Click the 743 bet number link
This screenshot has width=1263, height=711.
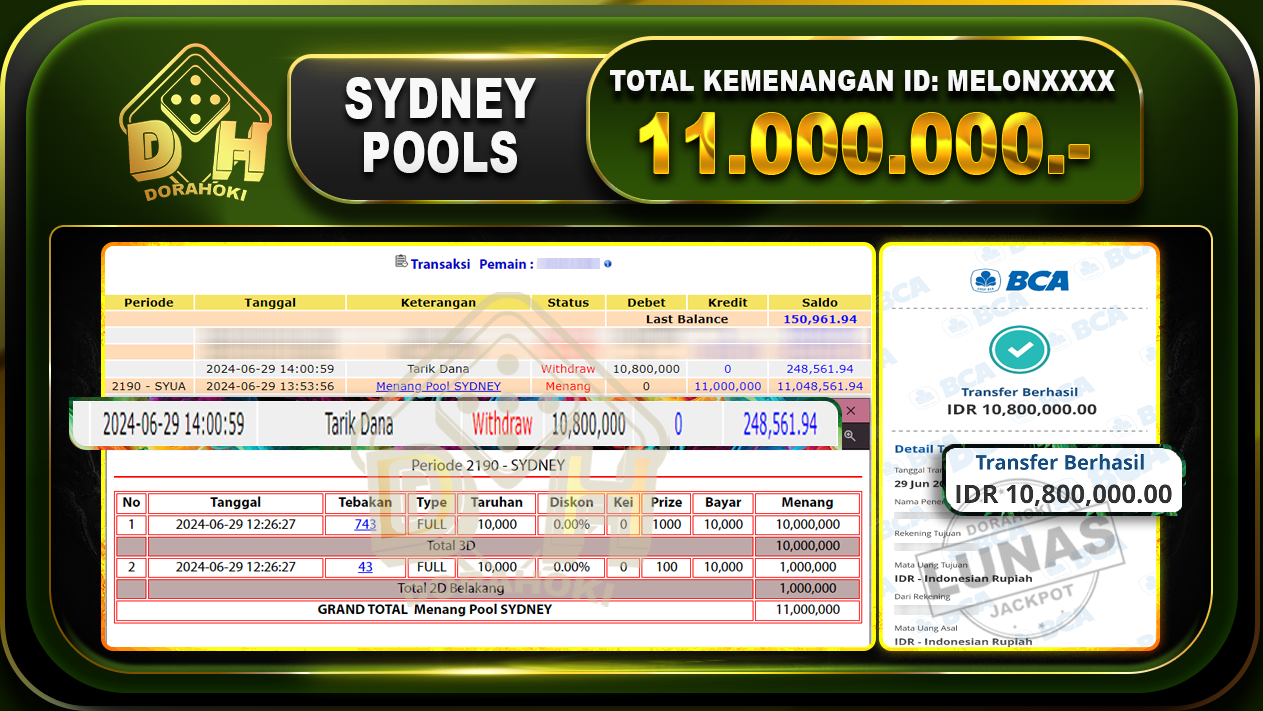364,524
